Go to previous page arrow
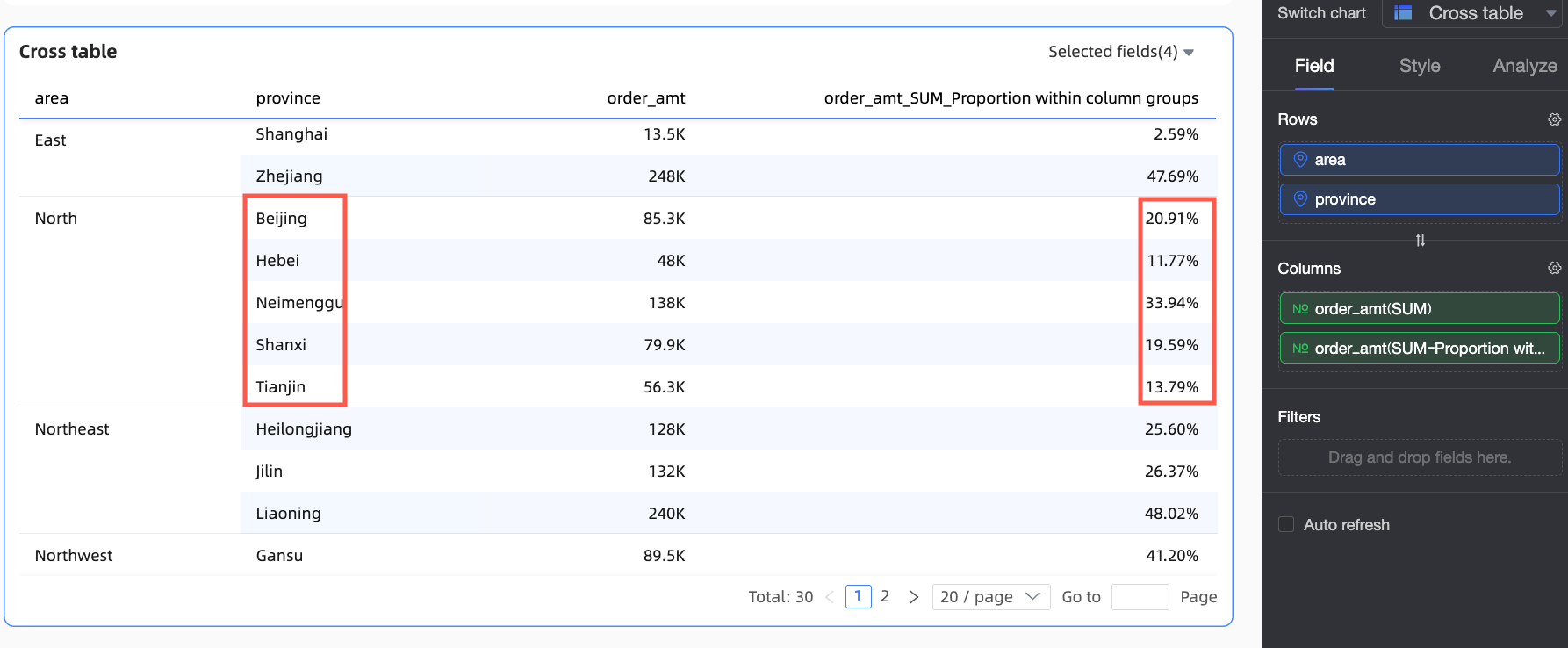The image size is (1568, 648). (830, 597)
